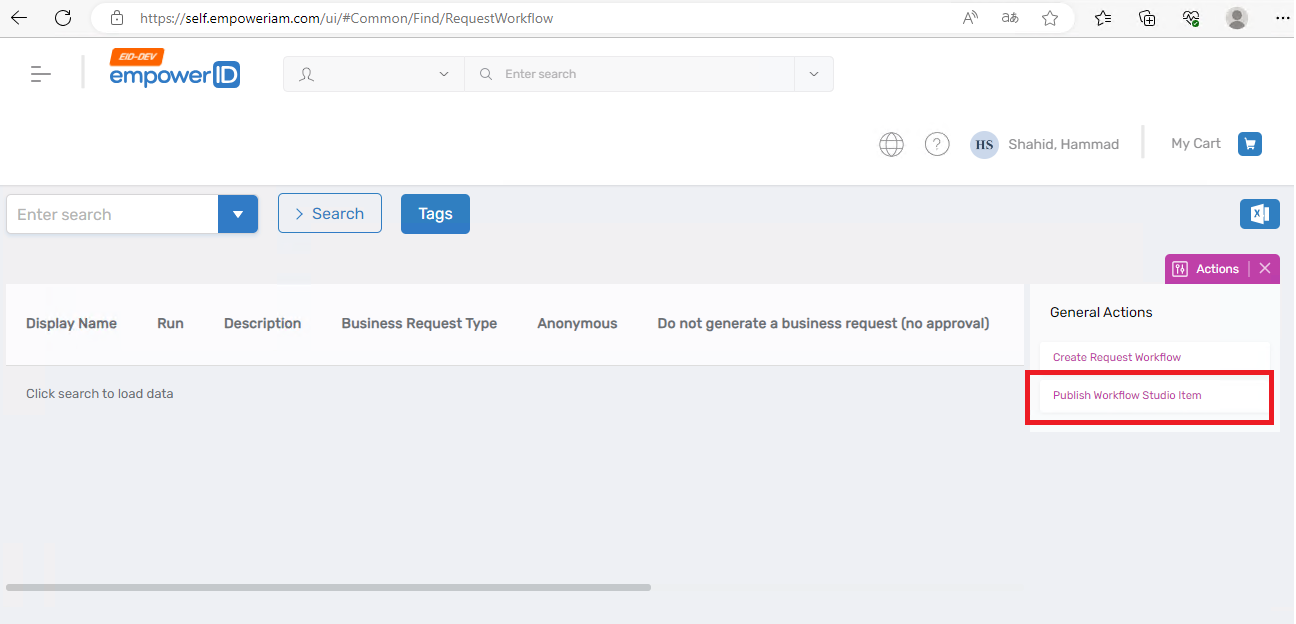Click the Search button
This screenshot has width=1296, height=624.
coord(330,213)
